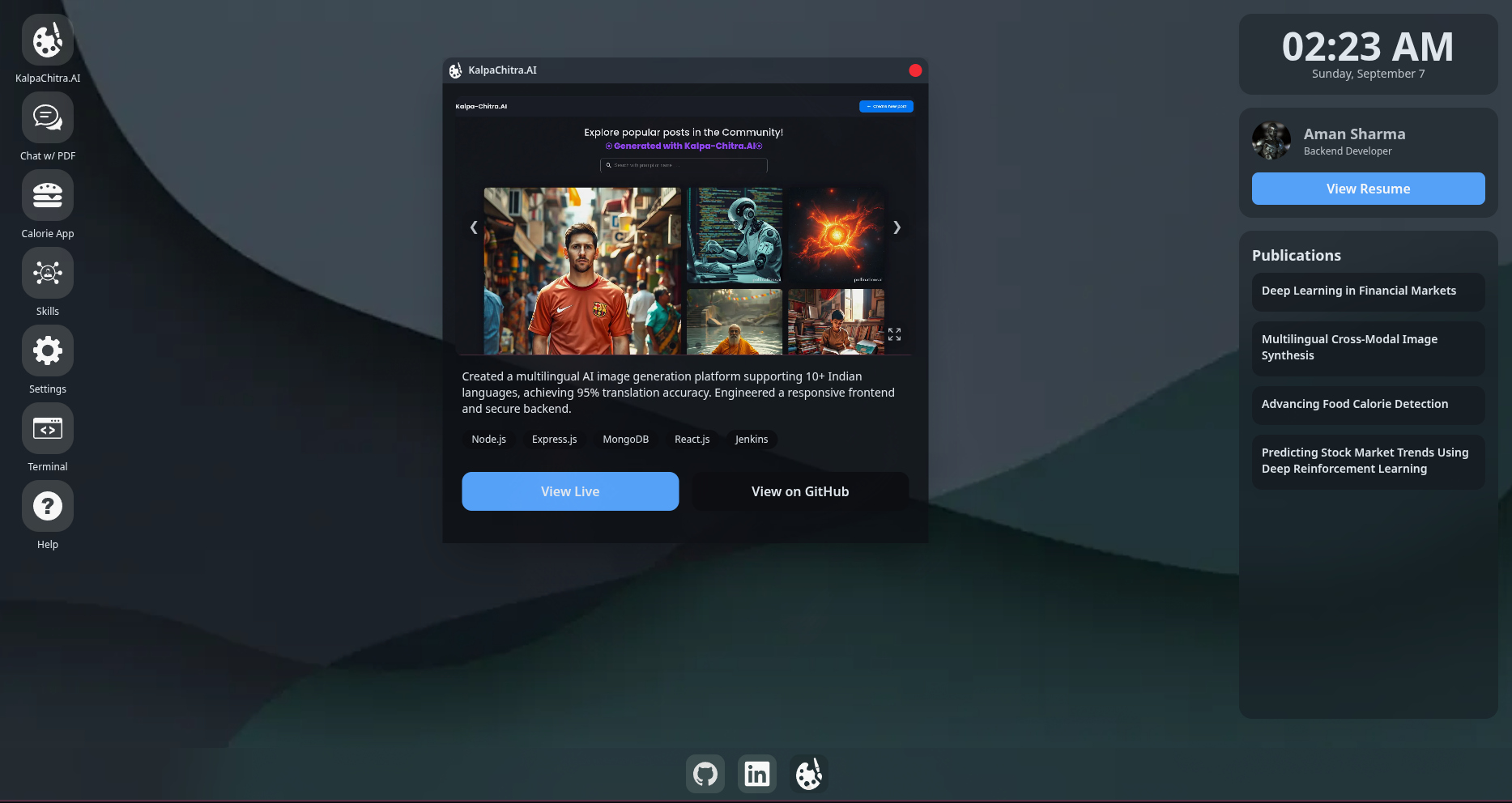Click the search prompt input field
The height and width of the screenshot is (803, 1512).
684,165
